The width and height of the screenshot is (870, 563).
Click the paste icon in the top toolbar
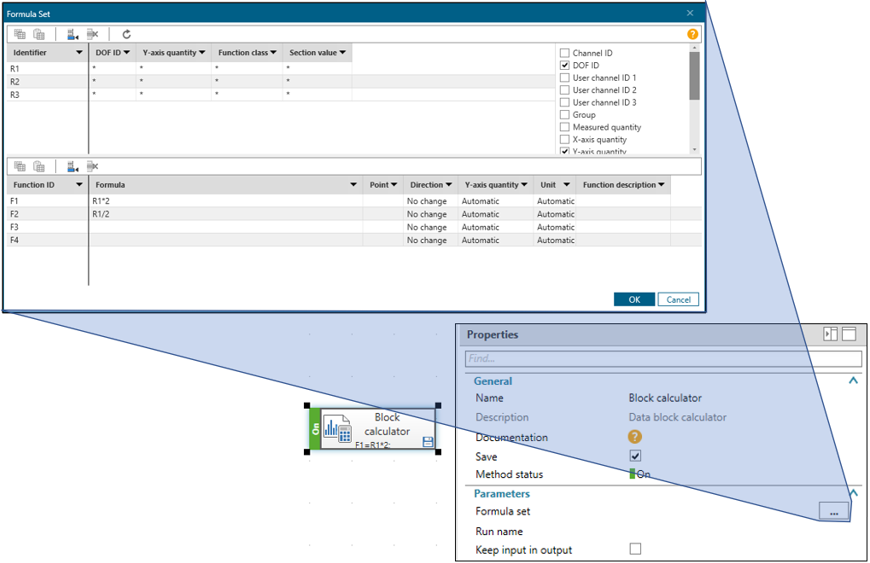[x=40, y=34]
